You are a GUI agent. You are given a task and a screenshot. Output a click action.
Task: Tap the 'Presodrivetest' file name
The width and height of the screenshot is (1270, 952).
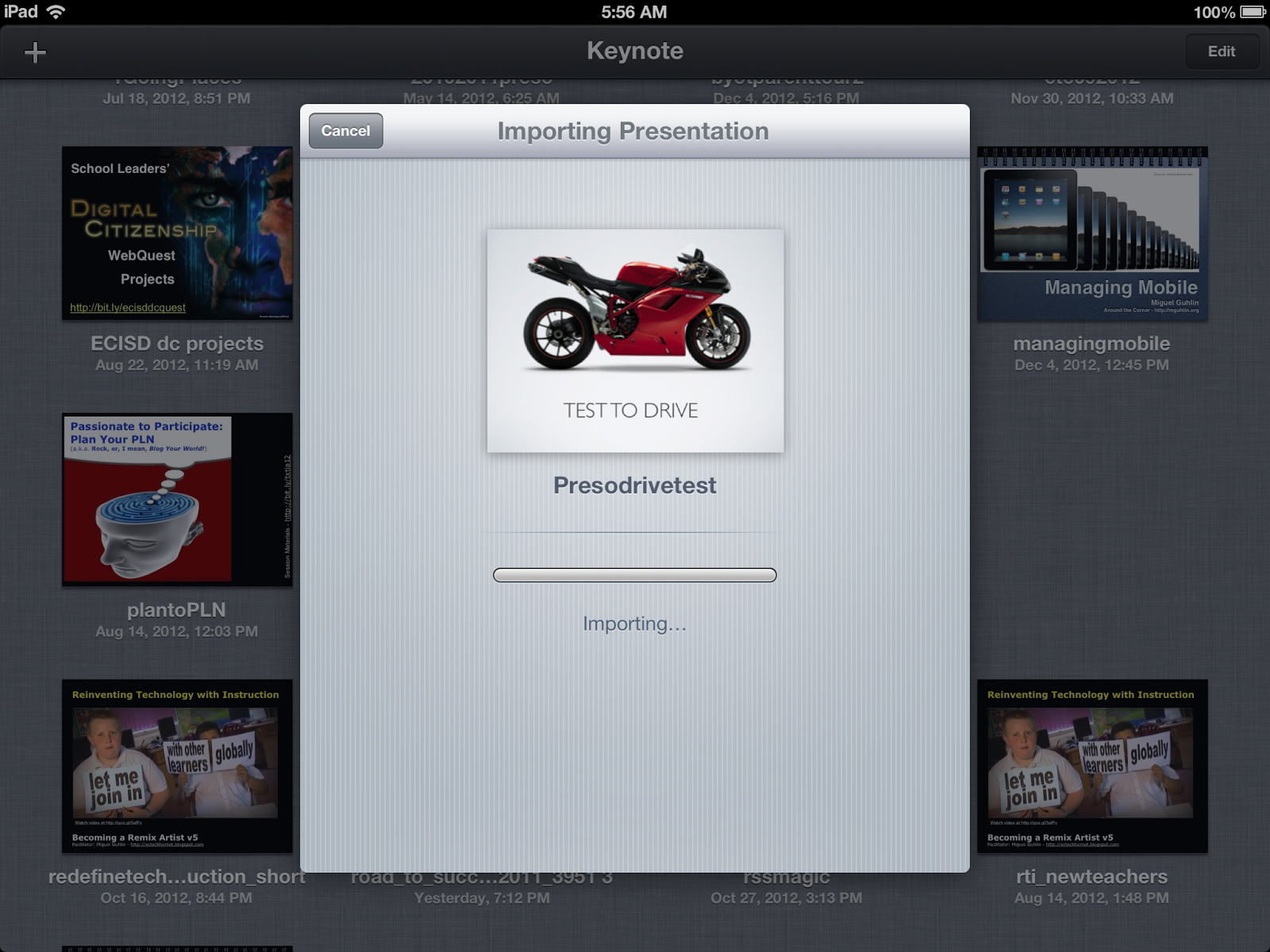(635, 486)
